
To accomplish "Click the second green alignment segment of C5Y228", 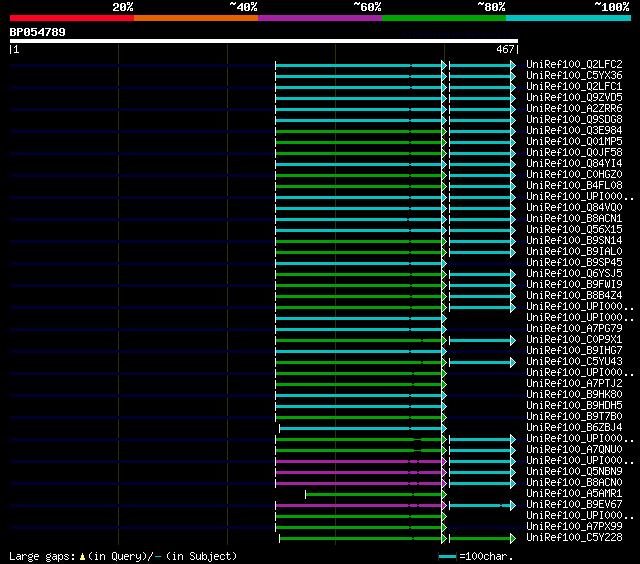I will [x=482, y=539].
